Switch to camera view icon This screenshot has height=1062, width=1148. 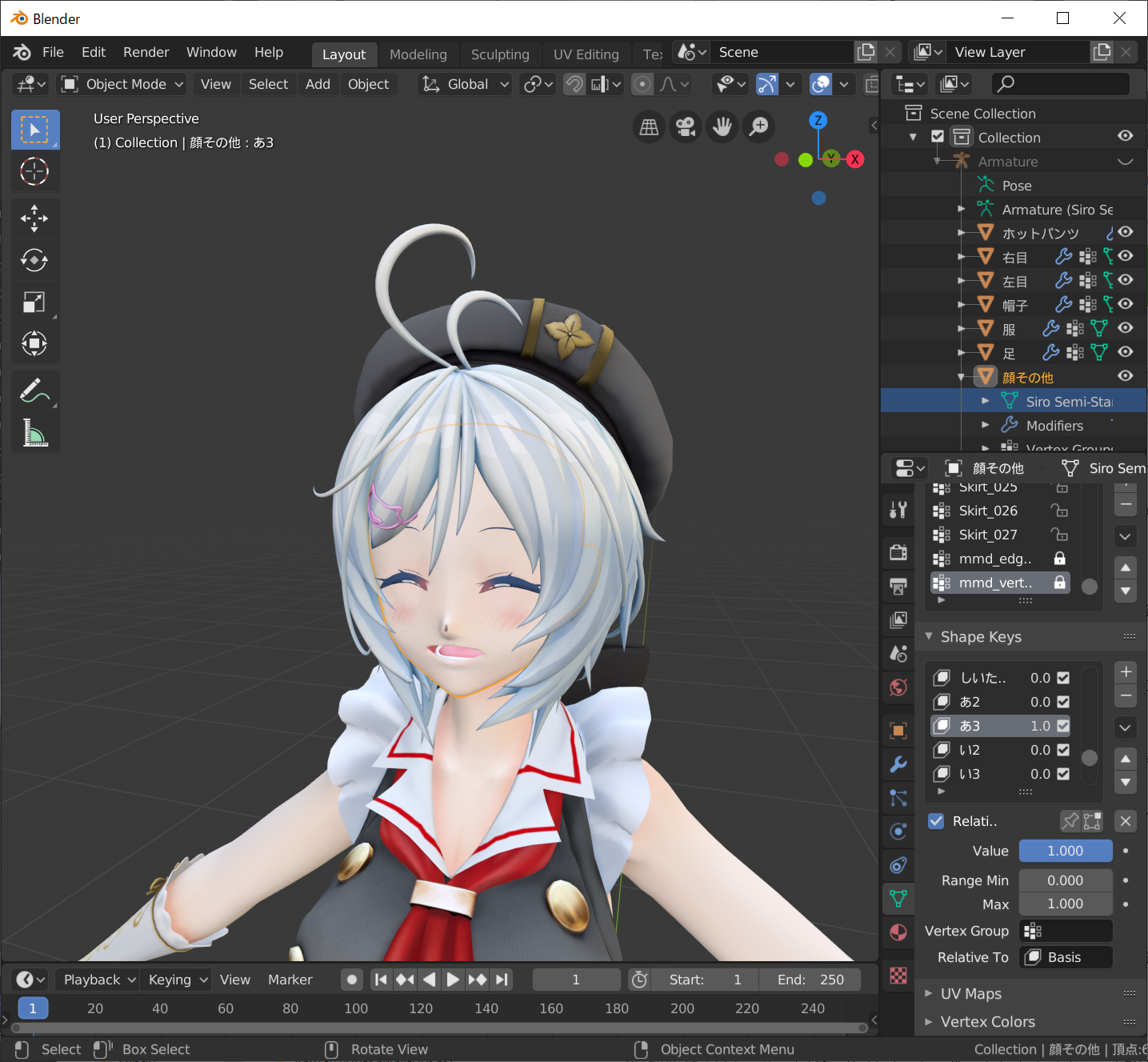point(686,126)
